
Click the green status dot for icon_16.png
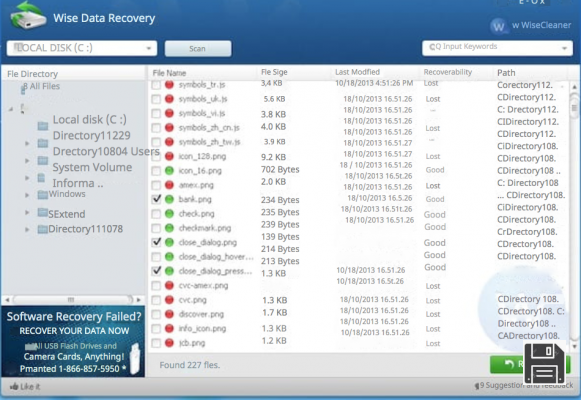click(x=169, y=171)
